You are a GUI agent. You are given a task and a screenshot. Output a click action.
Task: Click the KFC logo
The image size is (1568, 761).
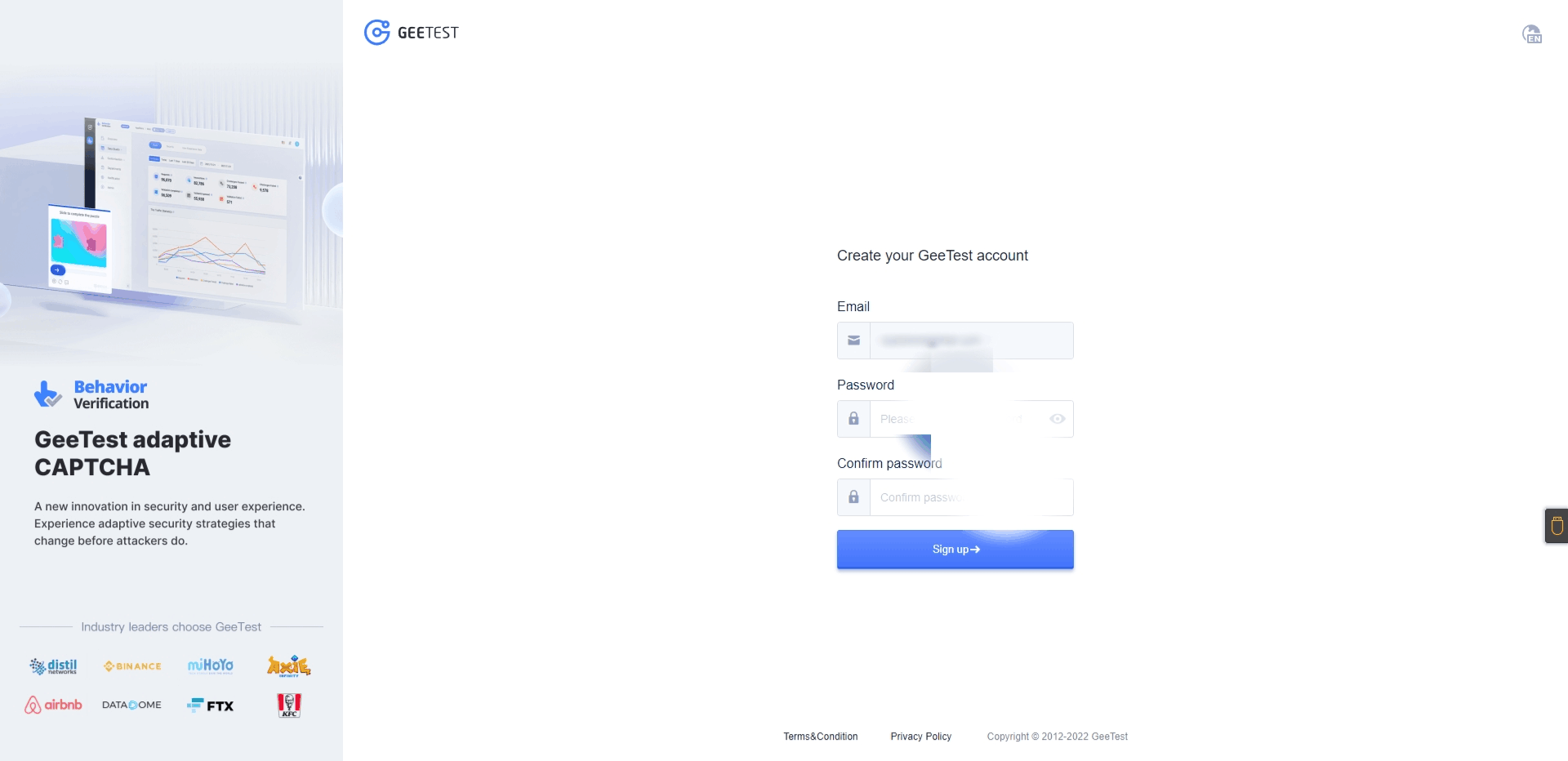pyautogui.click(x=289, y=705)
